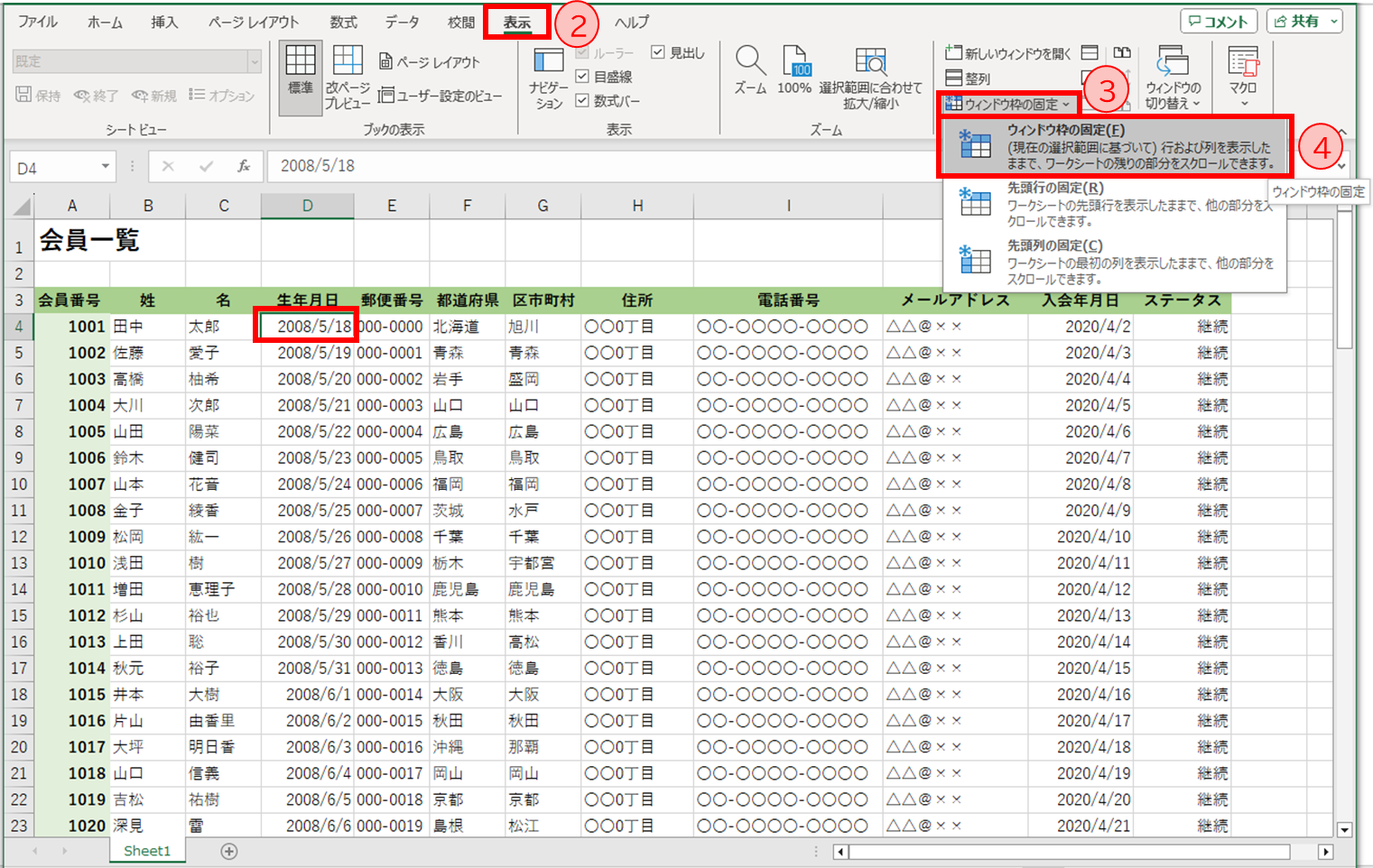
Task: Toggle the ルーラー ruler checkbox
Action: pos(582,52)
